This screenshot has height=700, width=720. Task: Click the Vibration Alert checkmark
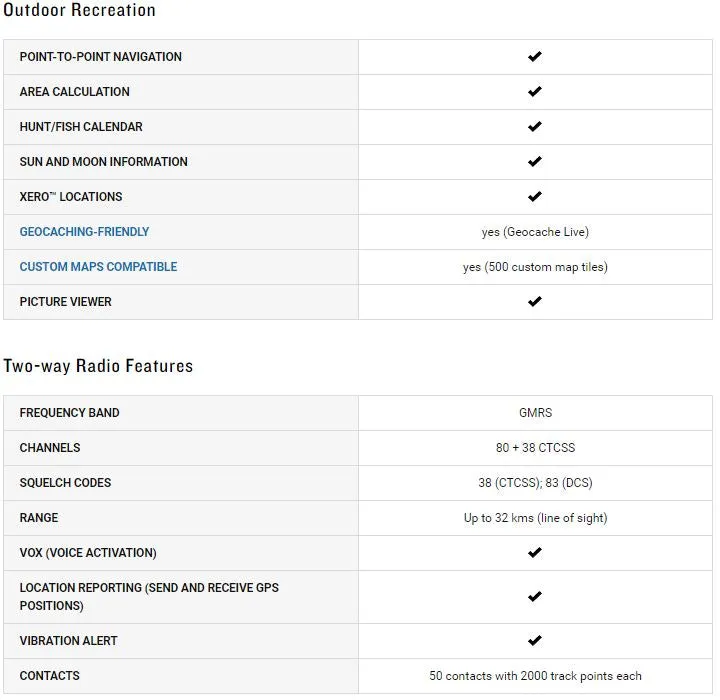(x=534, y=640)
